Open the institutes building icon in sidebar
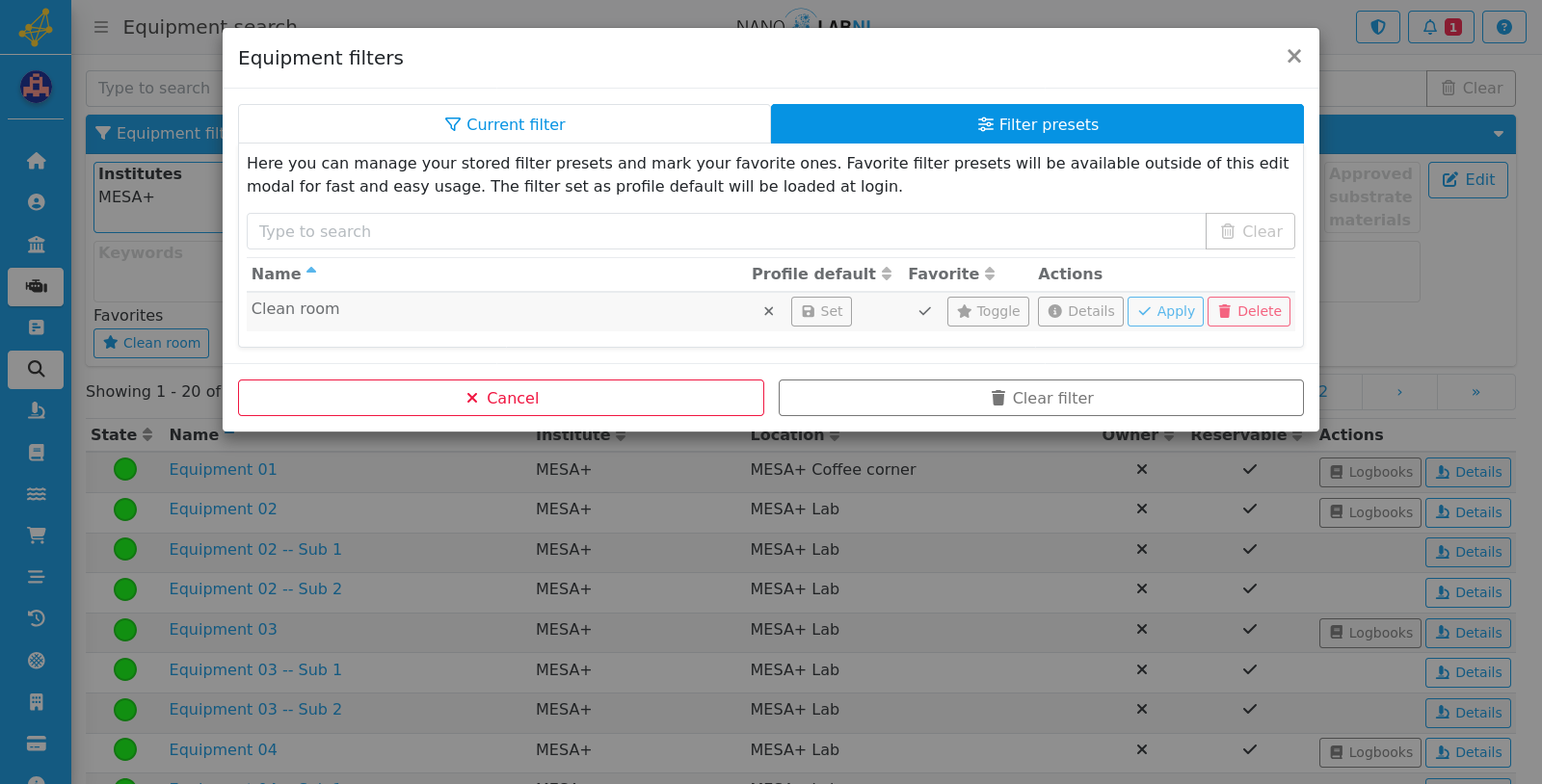 pyautogui.click(x=36, y=244)
